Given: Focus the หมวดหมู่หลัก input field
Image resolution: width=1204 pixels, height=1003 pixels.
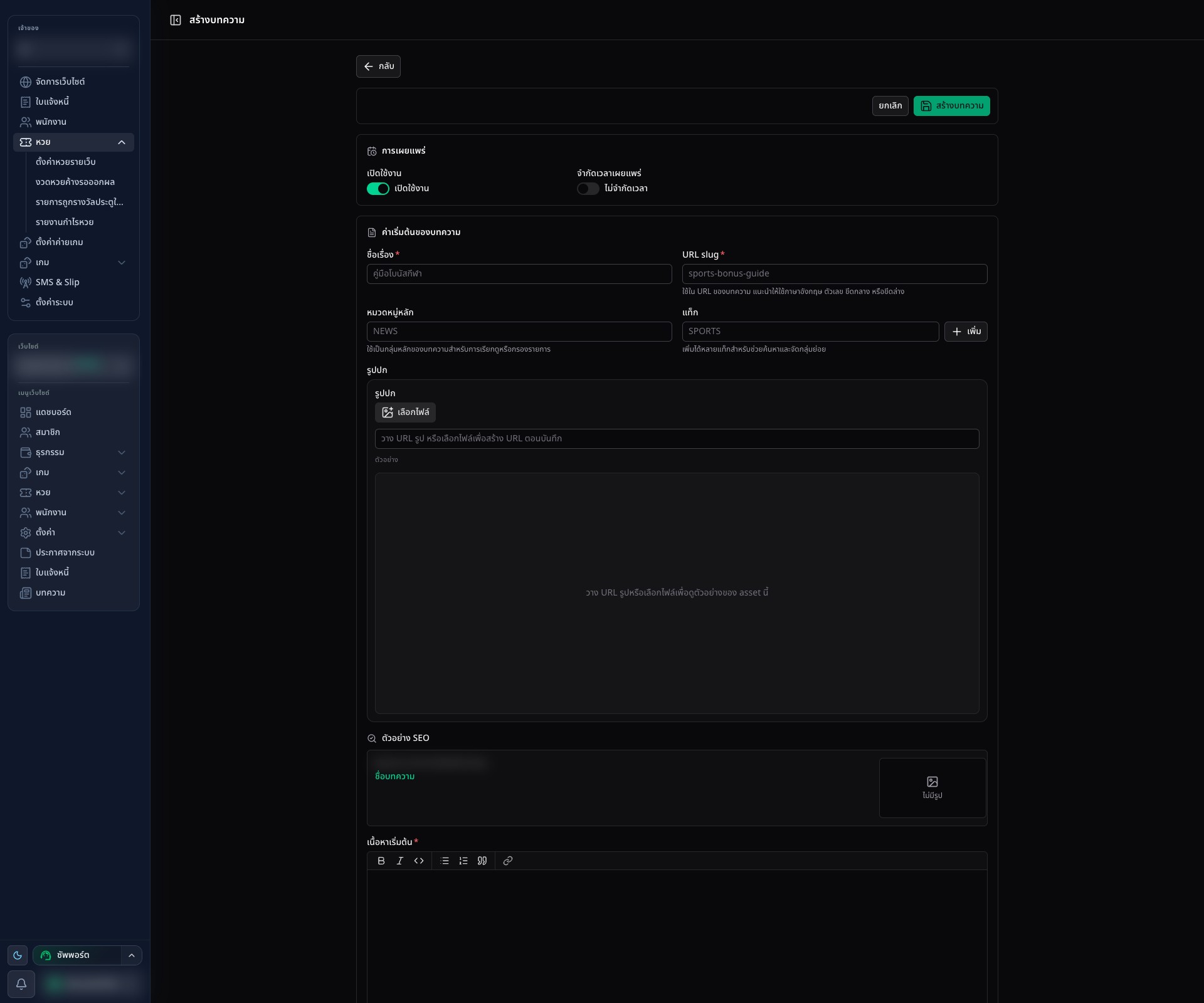Looking at the screenshot, I should click(x=519, y=332).
